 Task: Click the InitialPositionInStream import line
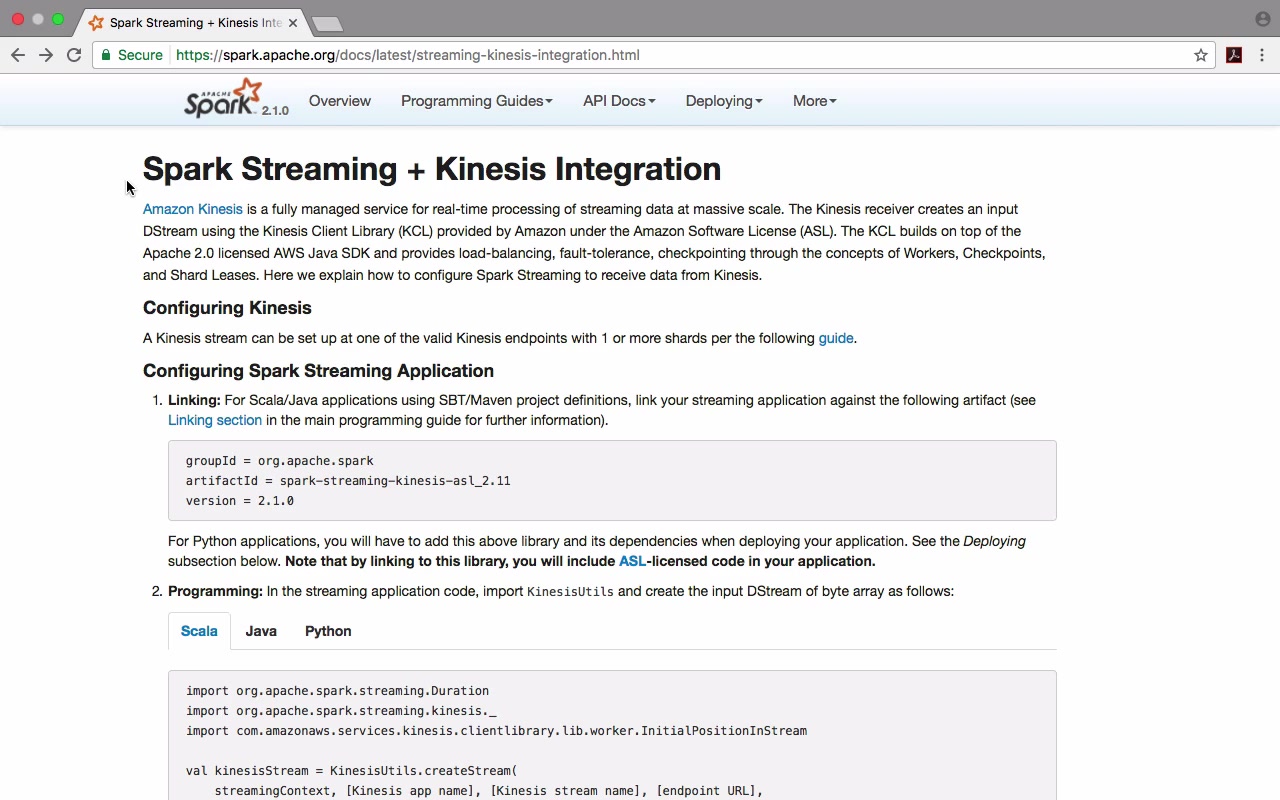click(496, 731)
